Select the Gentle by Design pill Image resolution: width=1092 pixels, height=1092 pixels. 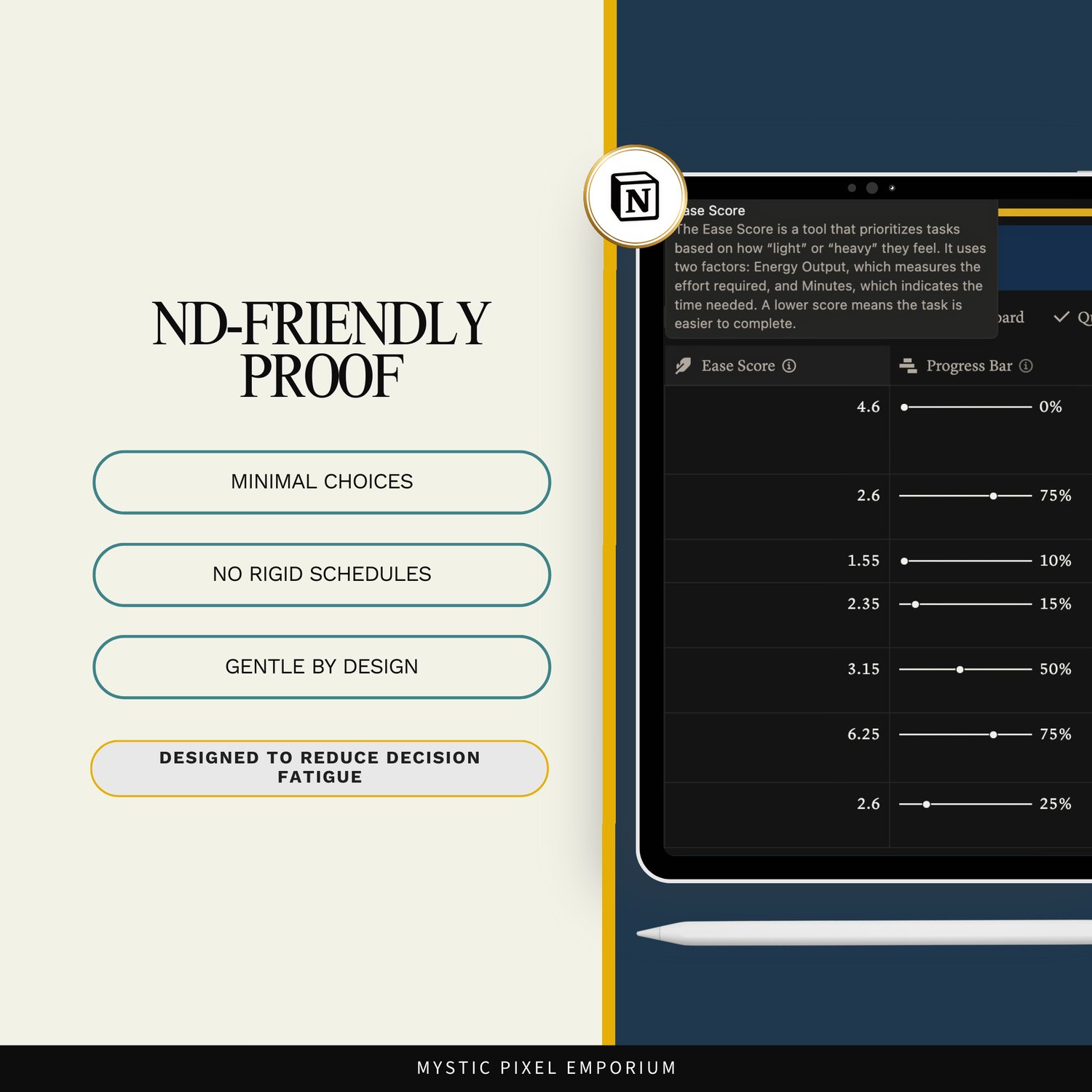point(321,667)
